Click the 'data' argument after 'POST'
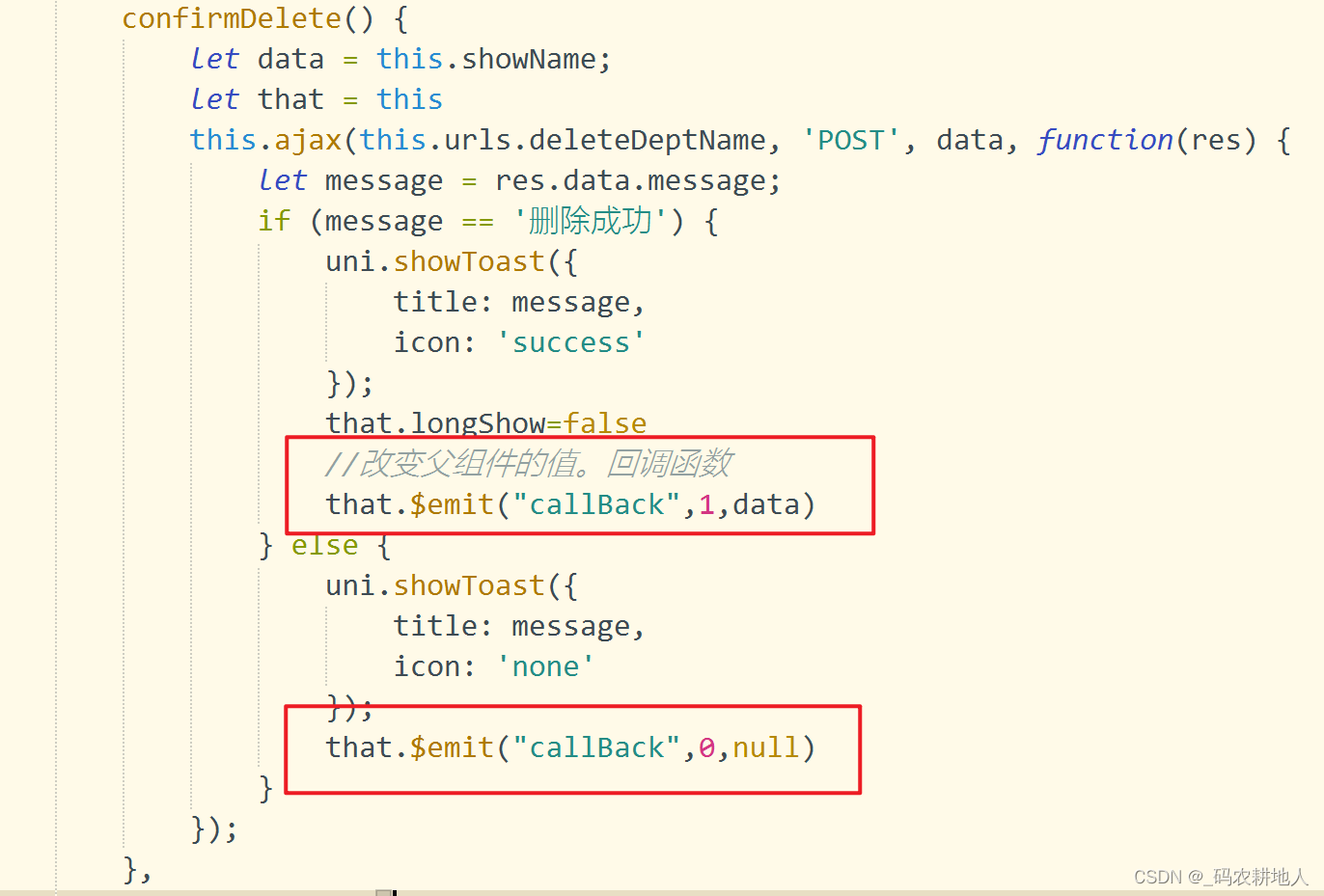Image resolution: width=1324 pixels, height=896 pixels. point(970,140)
